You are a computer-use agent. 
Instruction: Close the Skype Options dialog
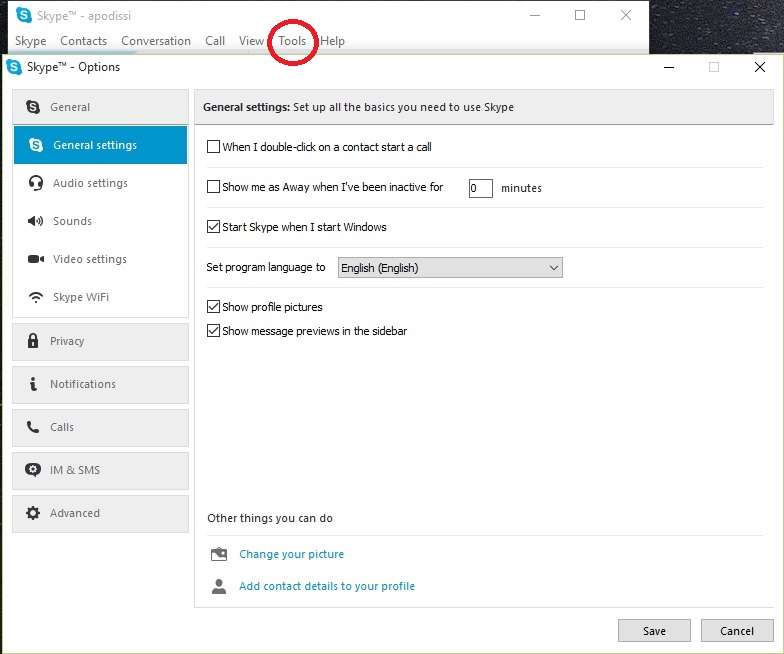coord(760,67)
